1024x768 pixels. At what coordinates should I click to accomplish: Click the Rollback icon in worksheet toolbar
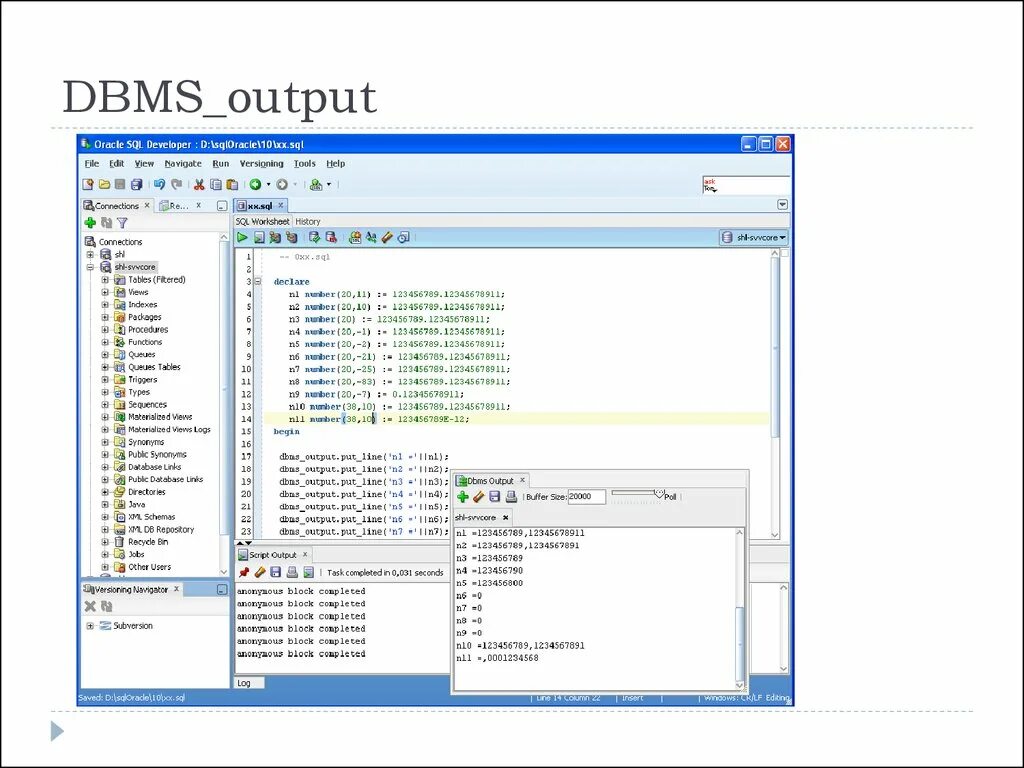[x=331, y=238]
